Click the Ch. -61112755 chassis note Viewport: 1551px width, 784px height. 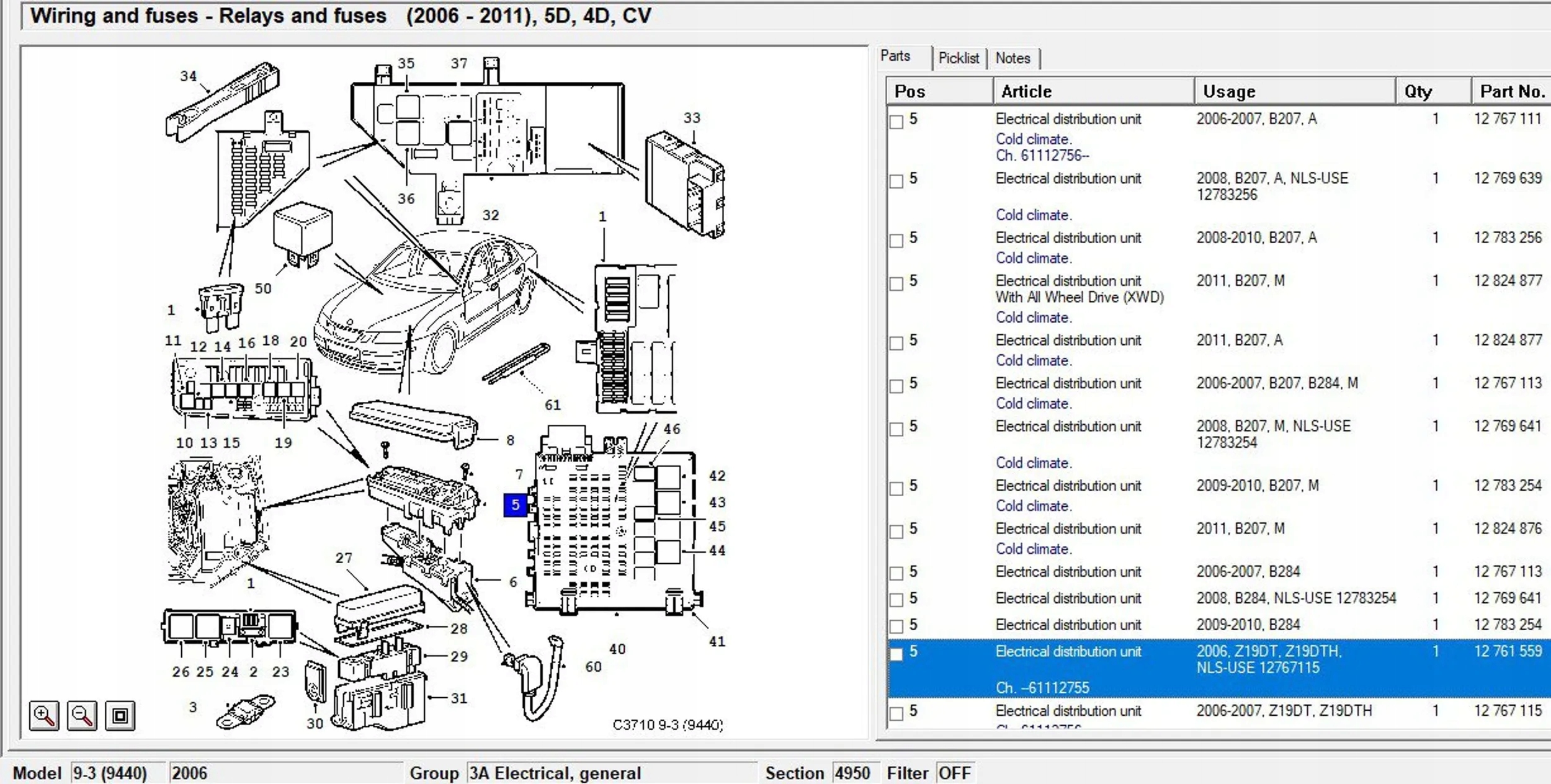coord(1042,688)
